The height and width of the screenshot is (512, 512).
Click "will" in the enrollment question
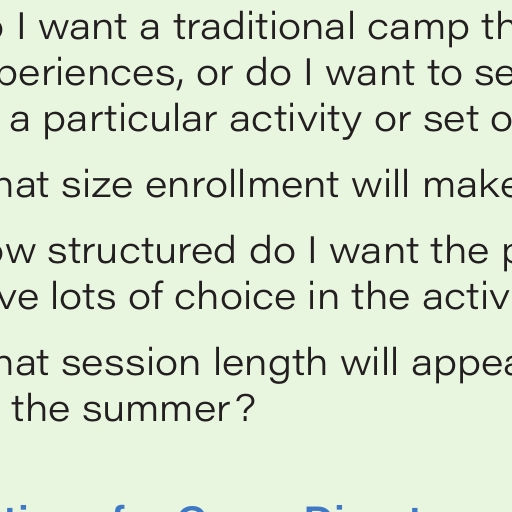coord(381,185)
